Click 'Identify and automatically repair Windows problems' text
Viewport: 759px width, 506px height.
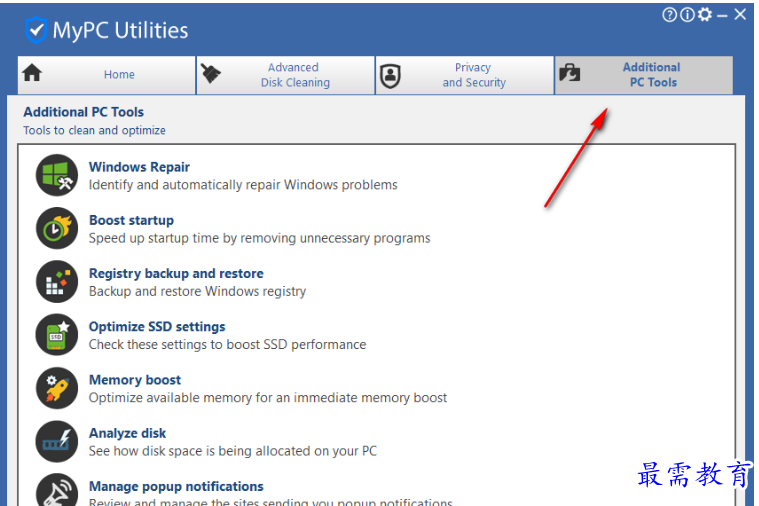(x=243, y=185)
